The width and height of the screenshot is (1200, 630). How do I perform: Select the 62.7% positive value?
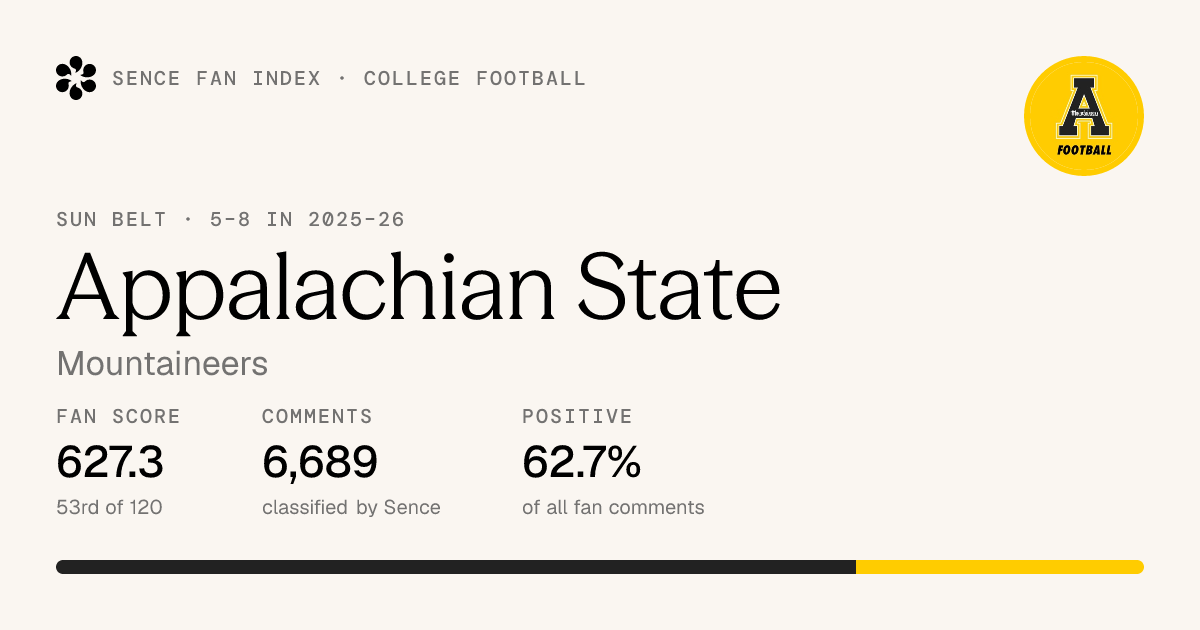pyautogui.click(x=581, y=462)
